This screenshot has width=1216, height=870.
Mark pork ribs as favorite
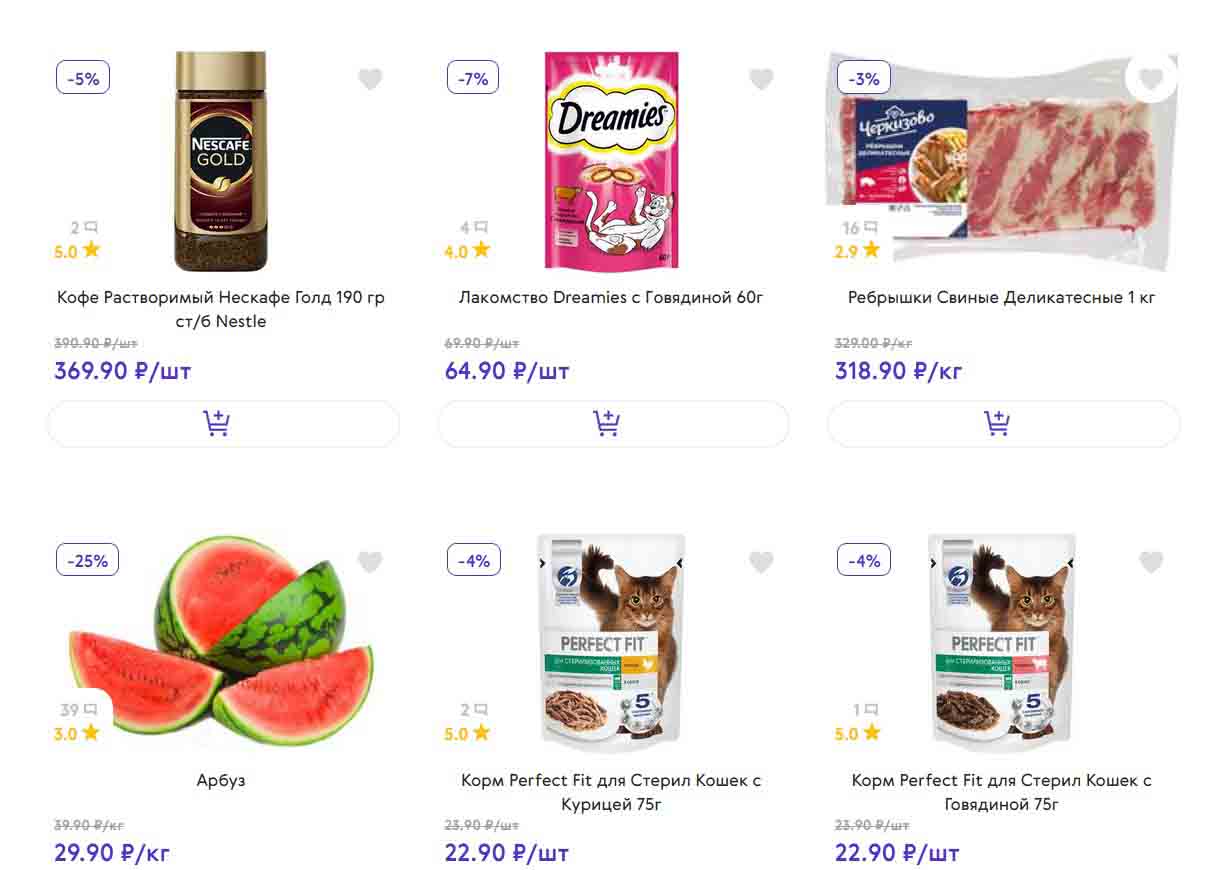click(1151, 78)
